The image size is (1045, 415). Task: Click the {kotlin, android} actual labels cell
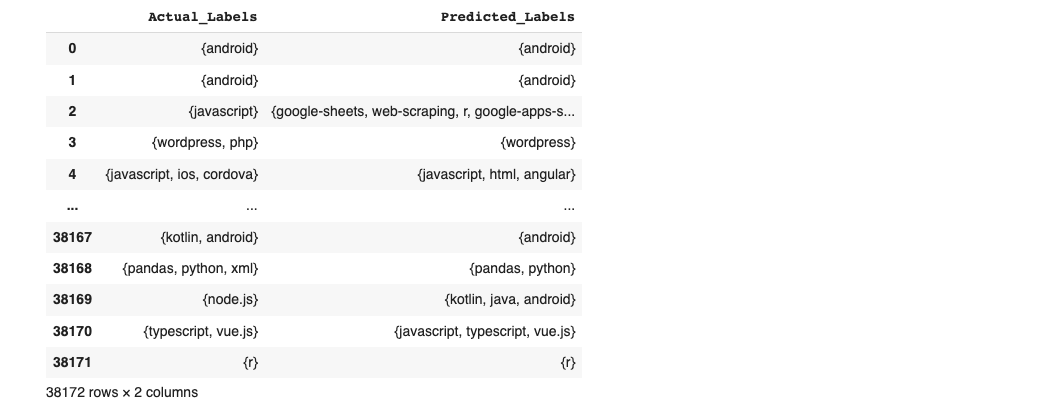209,238
